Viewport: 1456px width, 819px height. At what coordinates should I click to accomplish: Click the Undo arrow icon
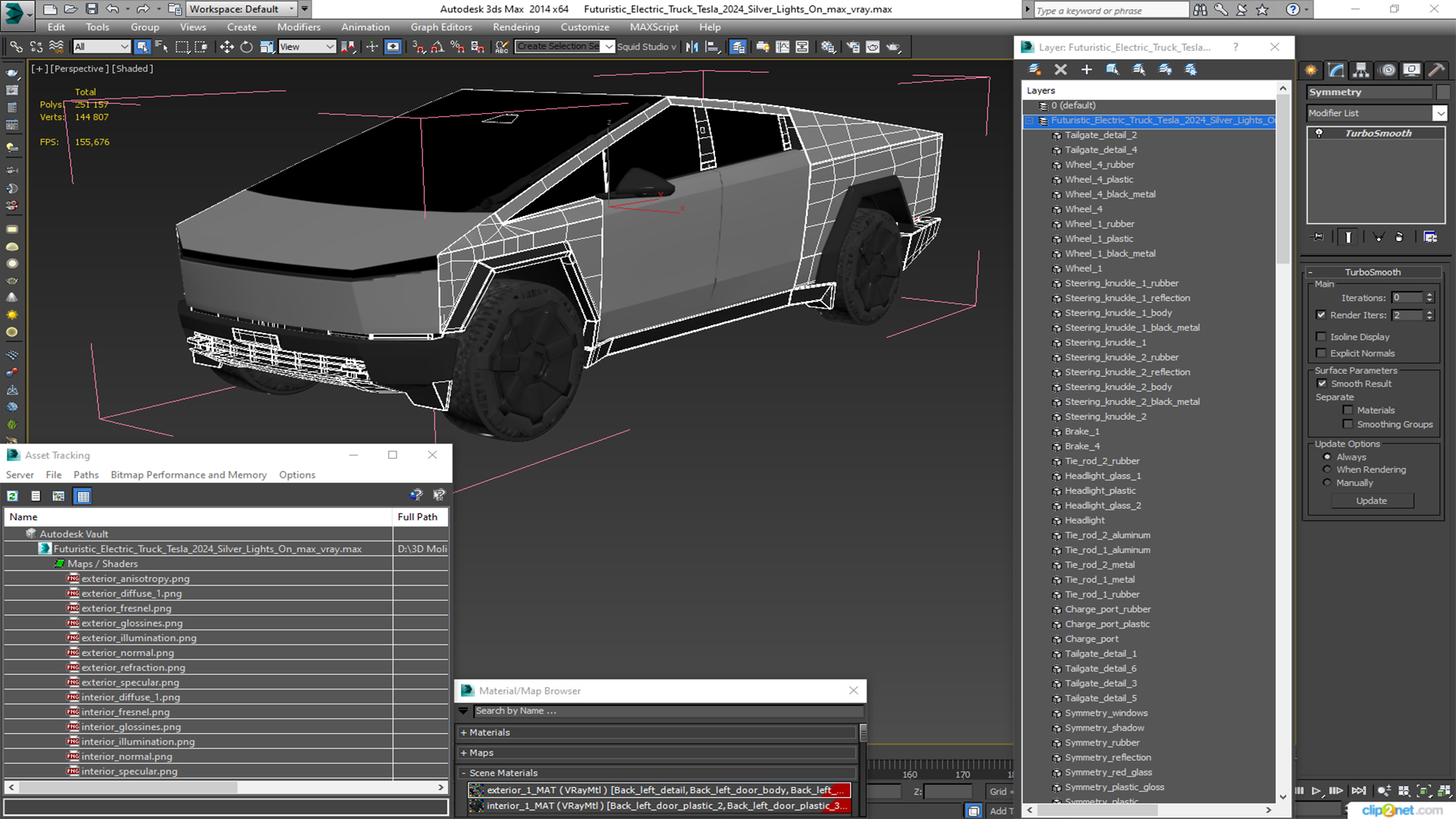click(112, 9)
